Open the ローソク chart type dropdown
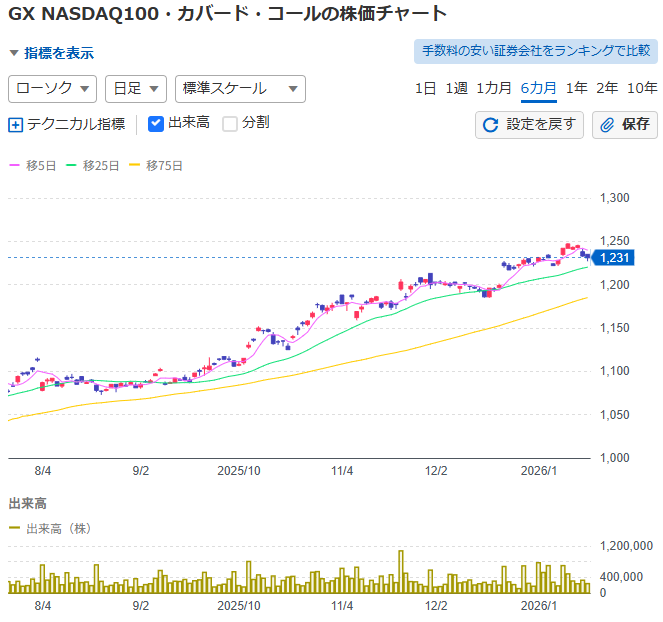 52,89
